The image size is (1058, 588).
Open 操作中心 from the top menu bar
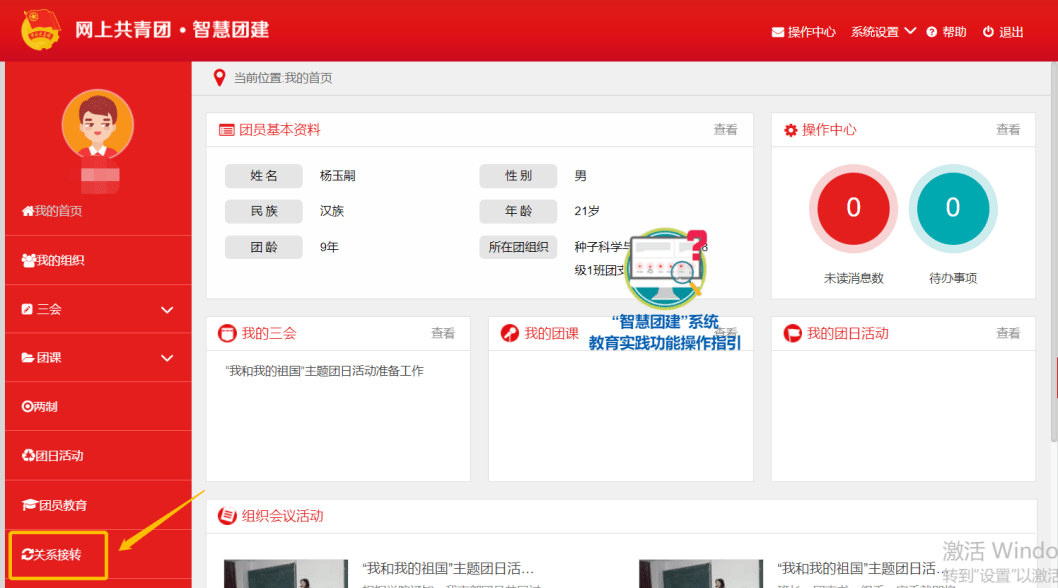(x=803, y=31)
